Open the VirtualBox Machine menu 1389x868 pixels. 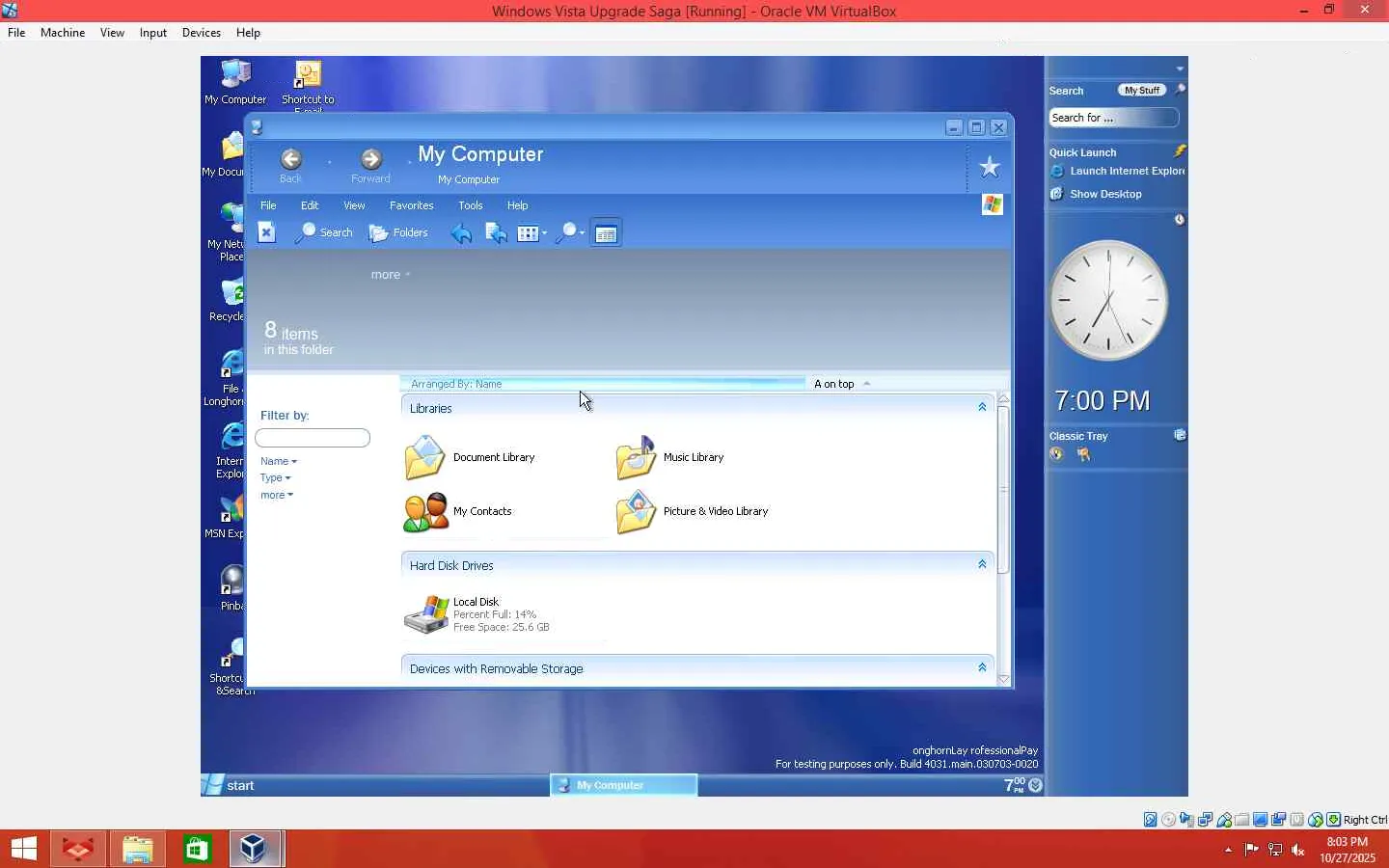tap(63, 33)
